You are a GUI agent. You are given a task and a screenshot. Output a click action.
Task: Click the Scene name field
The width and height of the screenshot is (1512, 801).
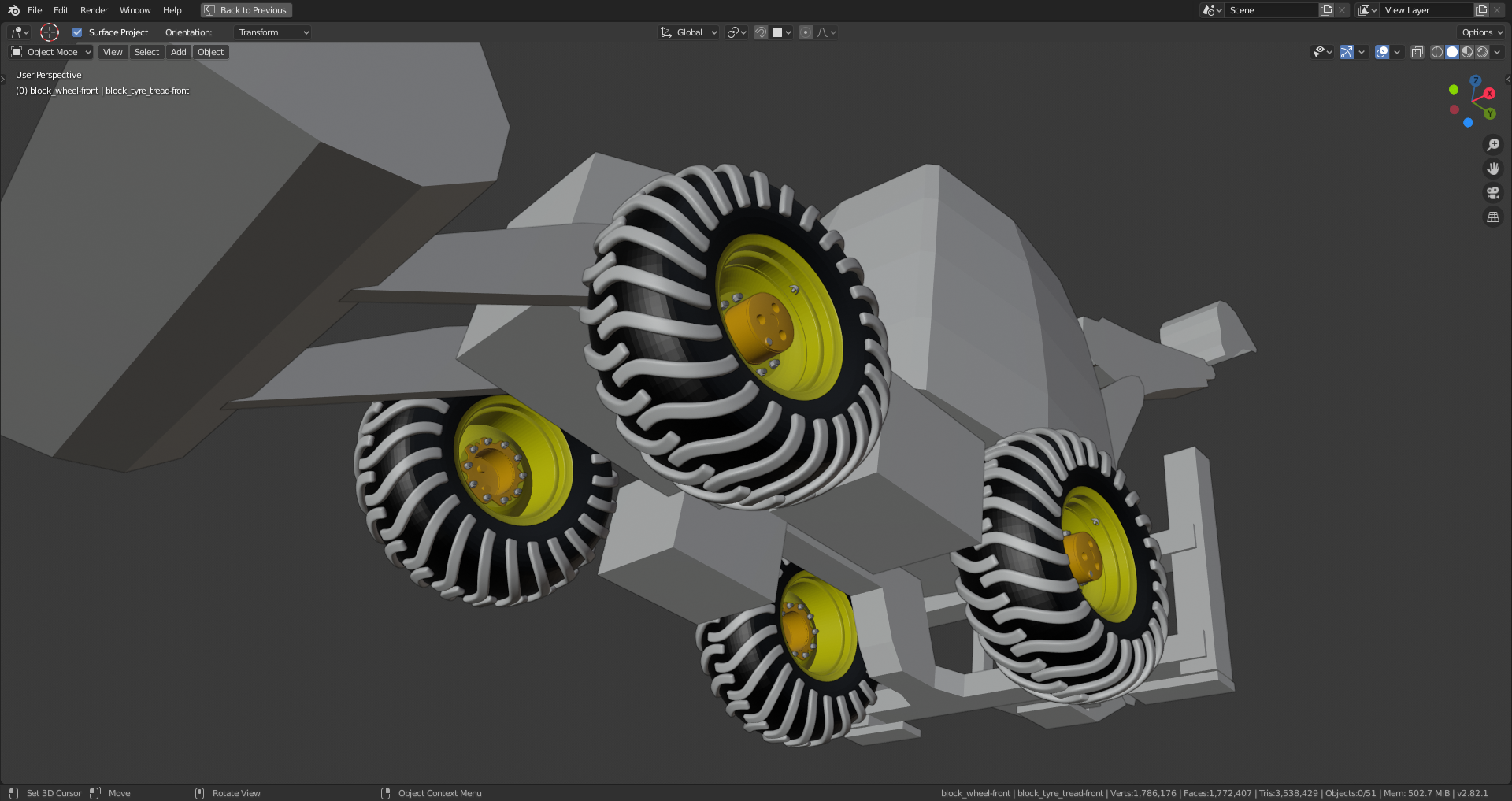click(1271, 10)
